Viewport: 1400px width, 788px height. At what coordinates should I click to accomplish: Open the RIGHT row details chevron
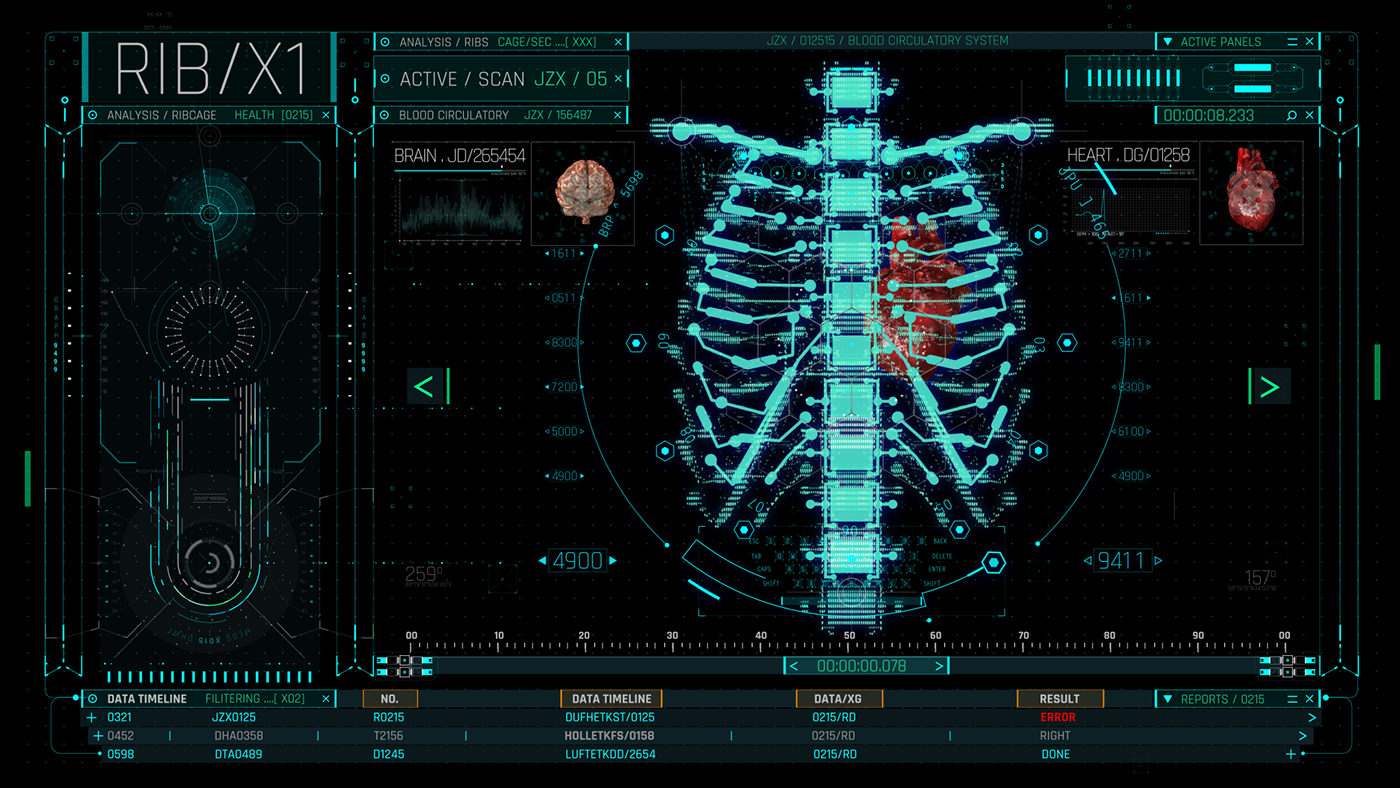point(1302,736)
